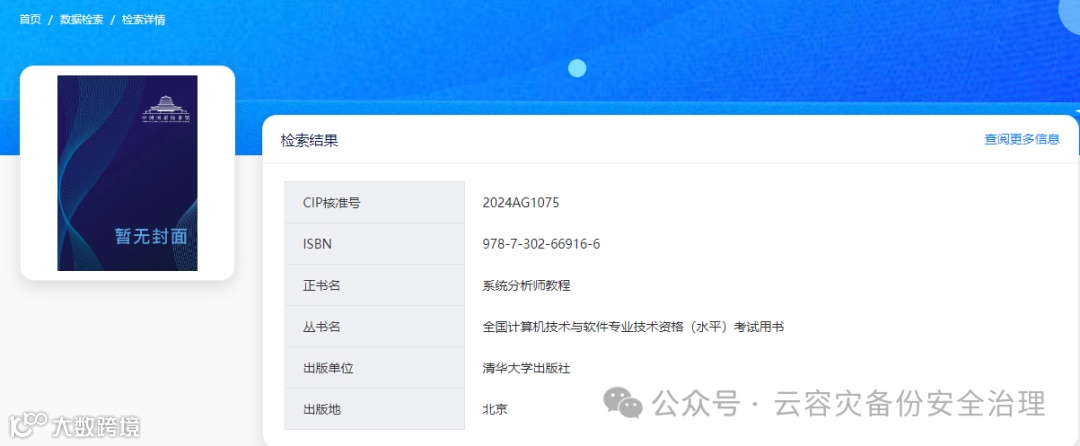Image resolution: width=1080 pixels, height=446 pixels.
Task: Select publisher 清华大学出版社
Action: pyautogui.click(x=527, y=368)
